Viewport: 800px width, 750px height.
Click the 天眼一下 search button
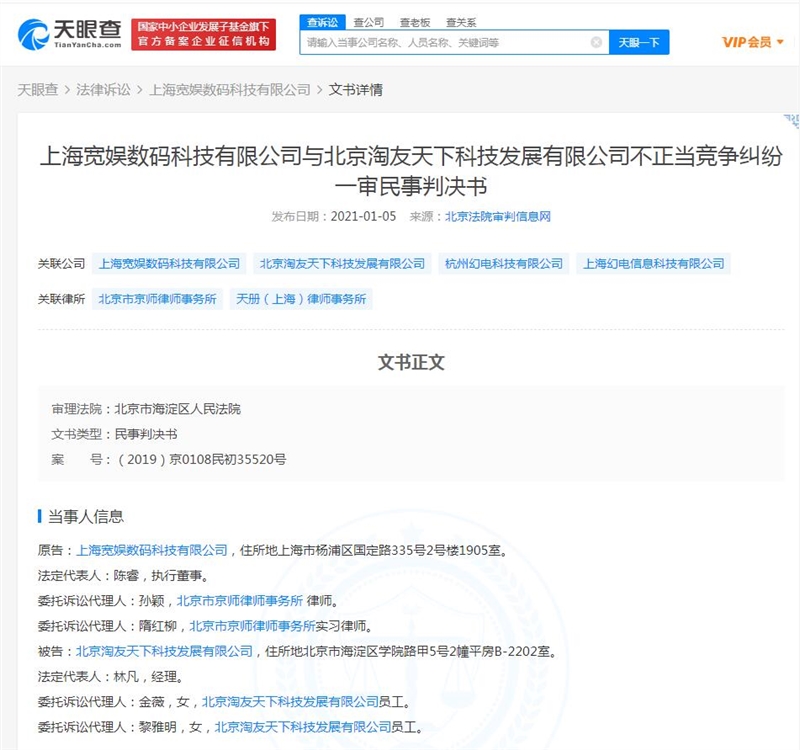tap(639, 42)
